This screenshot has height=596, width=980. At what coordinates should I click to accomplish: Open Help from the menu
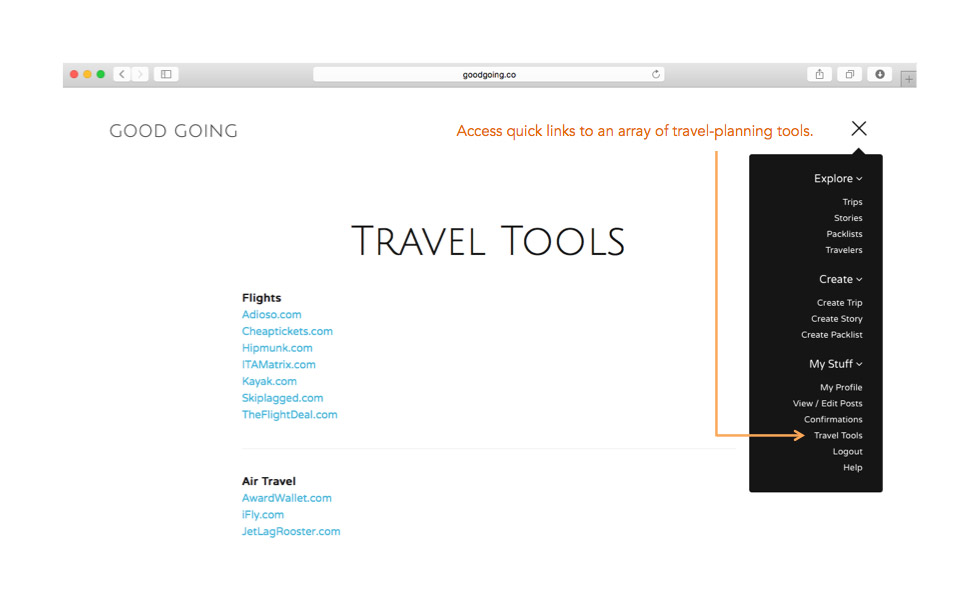tap(852, 467)
